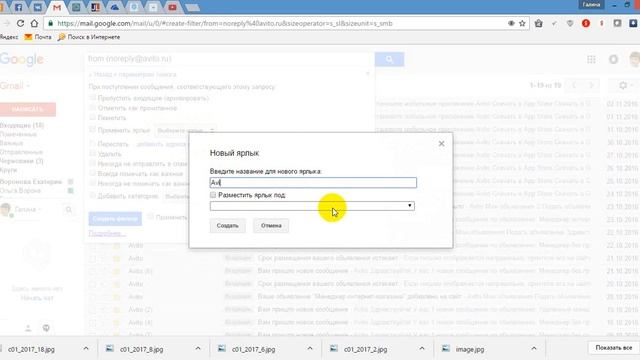Click the address bar URL
Screen dimensions: 640x360
(224, 23)
